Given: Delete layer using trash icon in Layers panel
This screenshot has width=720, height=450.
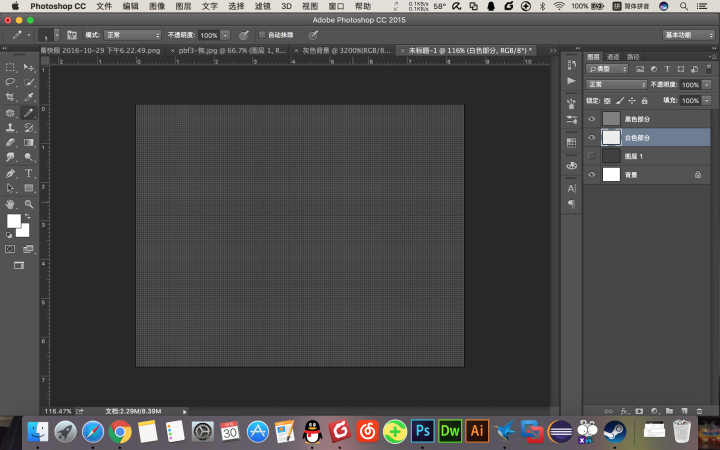Looking at the screenshot, I should click(699, 411).
